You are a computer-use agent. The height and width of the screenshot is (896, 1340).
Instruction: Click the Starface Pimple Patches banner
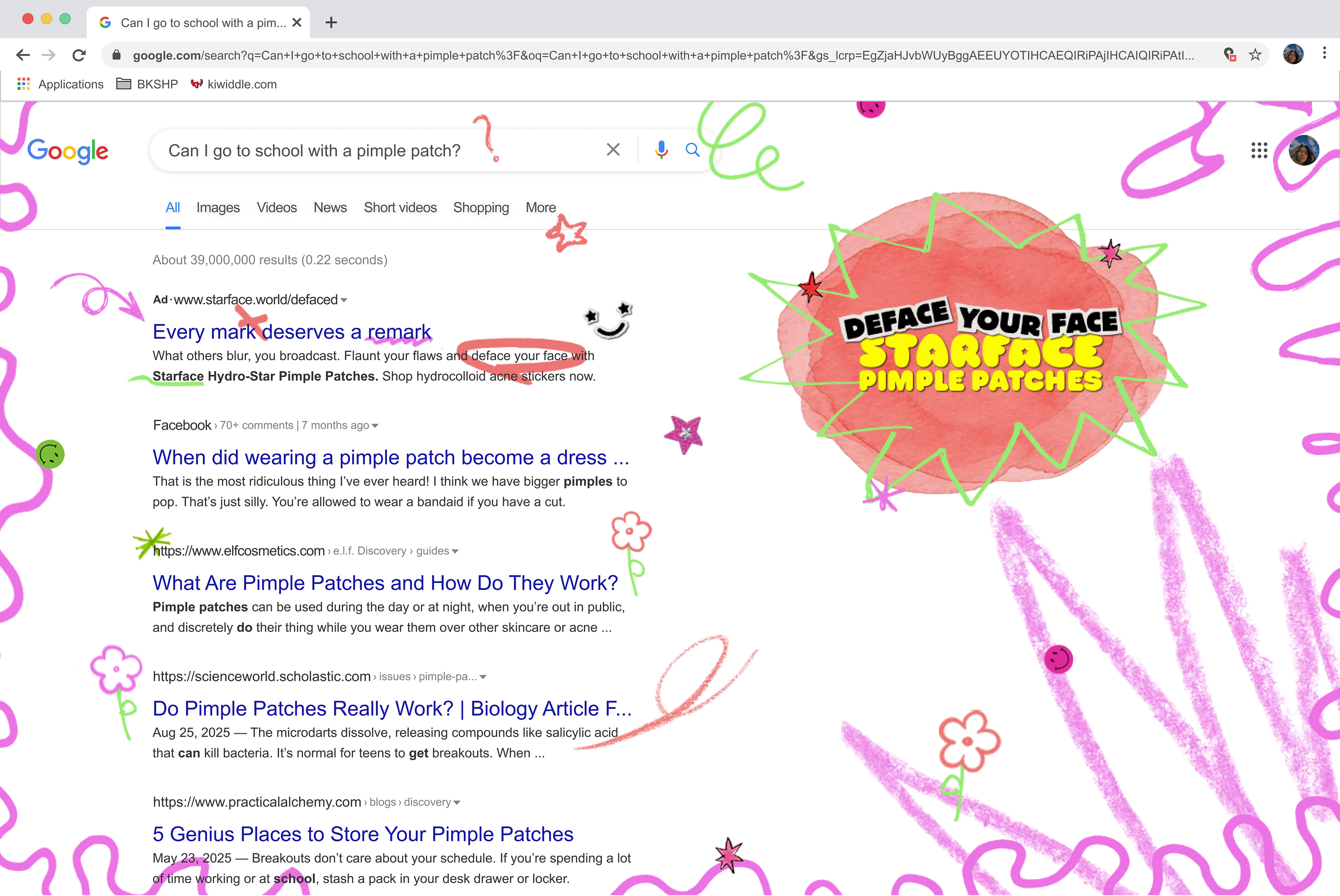pos(980,349)
